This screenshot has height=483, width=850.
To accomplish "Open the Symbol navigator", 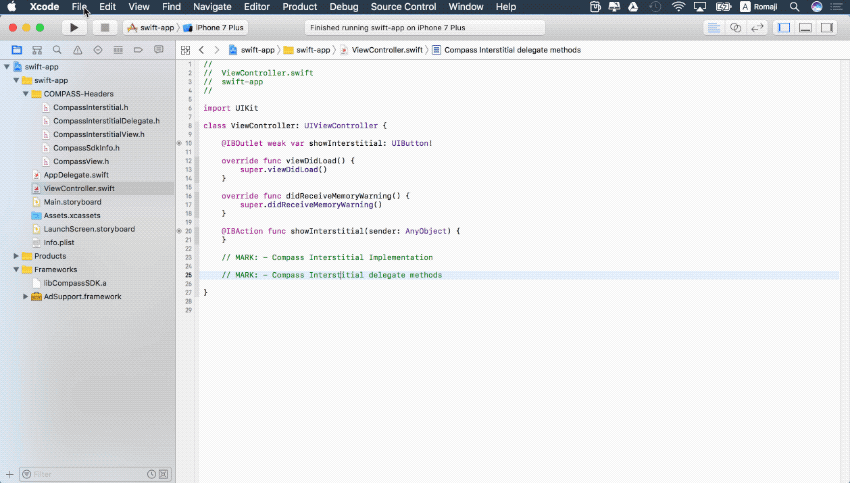I will (37, 50).
